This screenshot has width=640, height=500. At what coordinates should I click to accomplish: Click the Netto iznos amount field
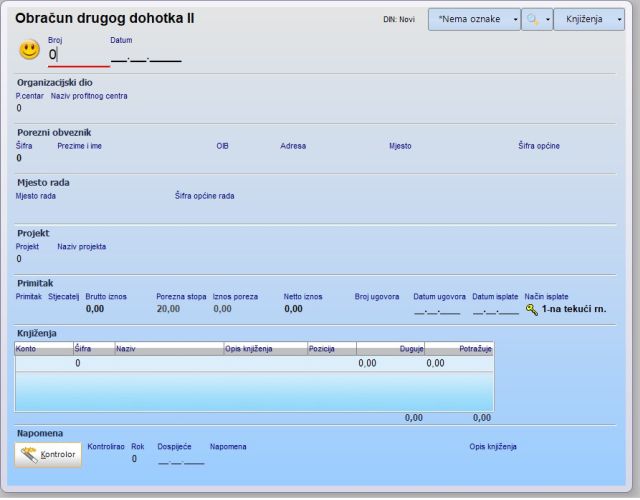click(x=293, y=310)
